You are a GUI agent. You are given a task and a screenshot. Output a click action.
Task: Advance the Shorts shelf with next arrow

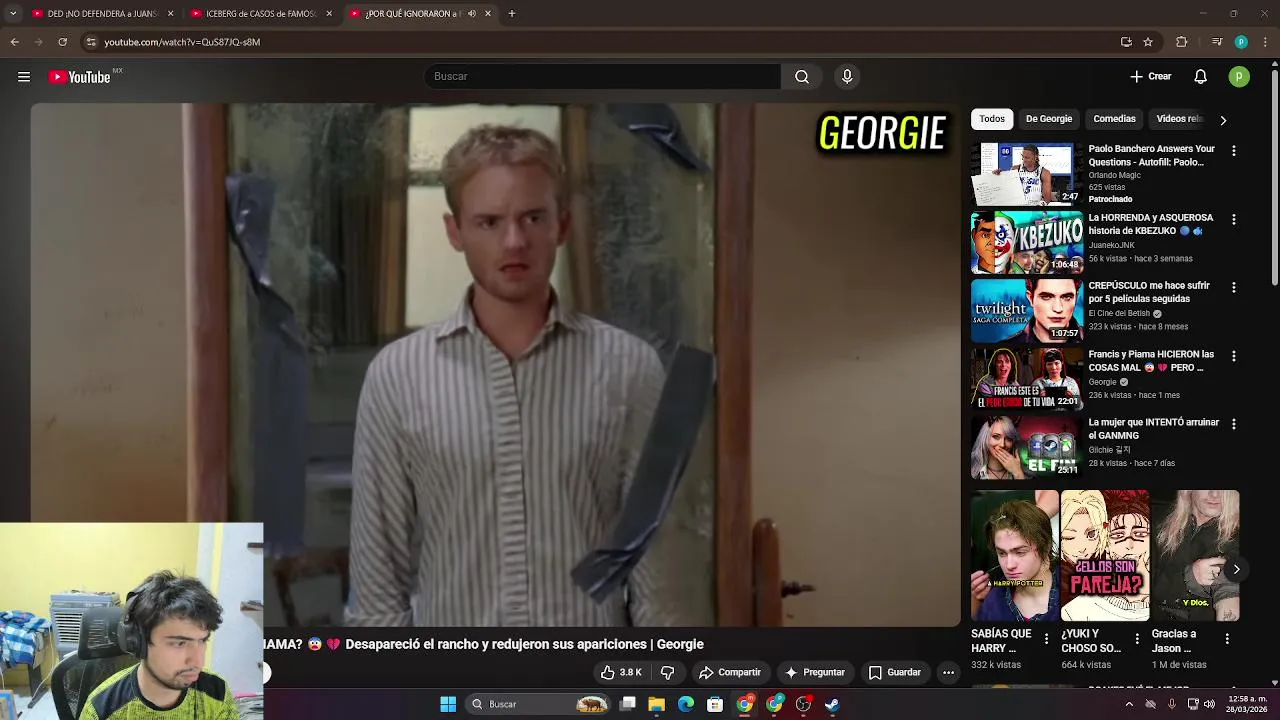coord(1236,569)
